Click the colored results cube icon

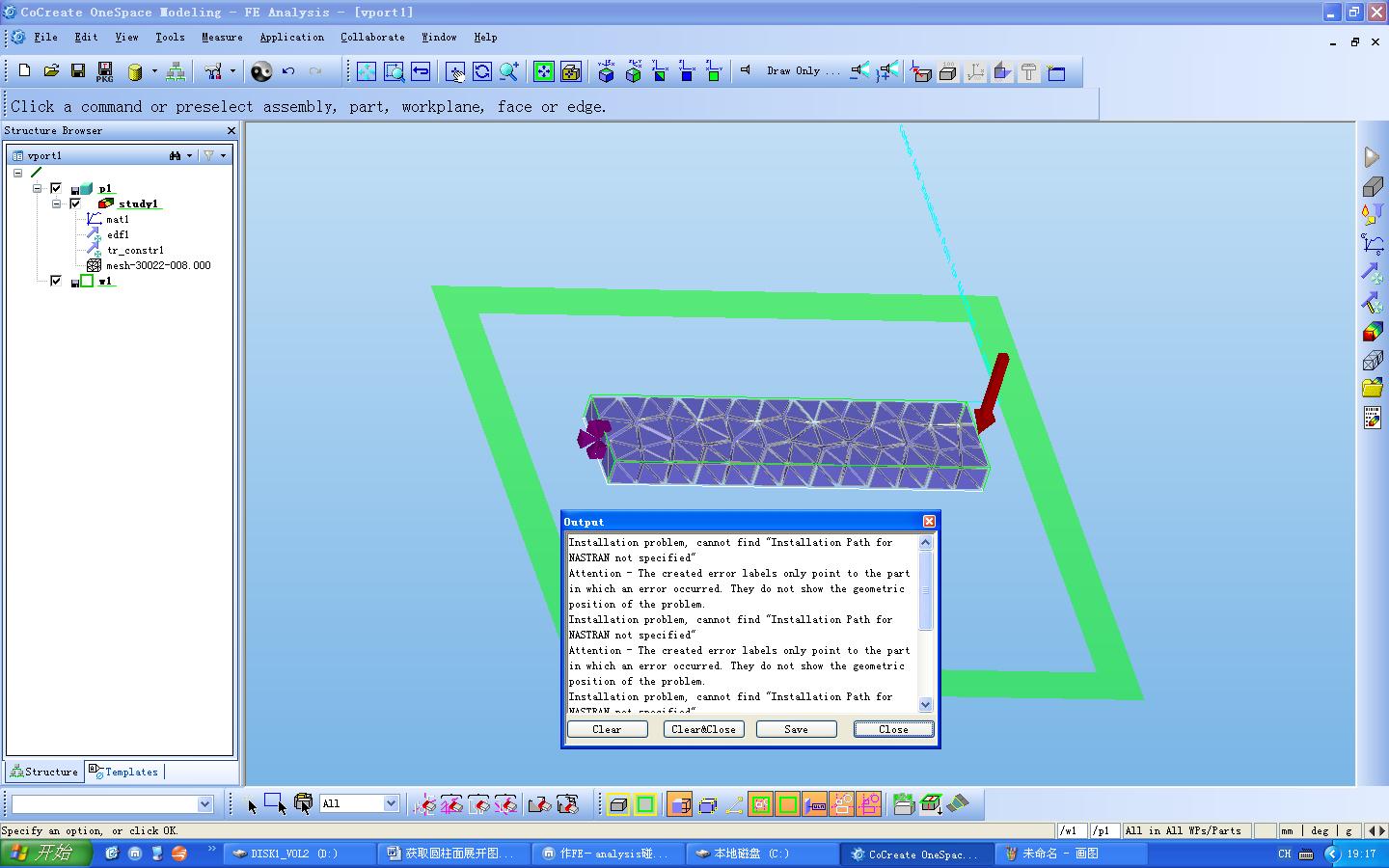1373,332
